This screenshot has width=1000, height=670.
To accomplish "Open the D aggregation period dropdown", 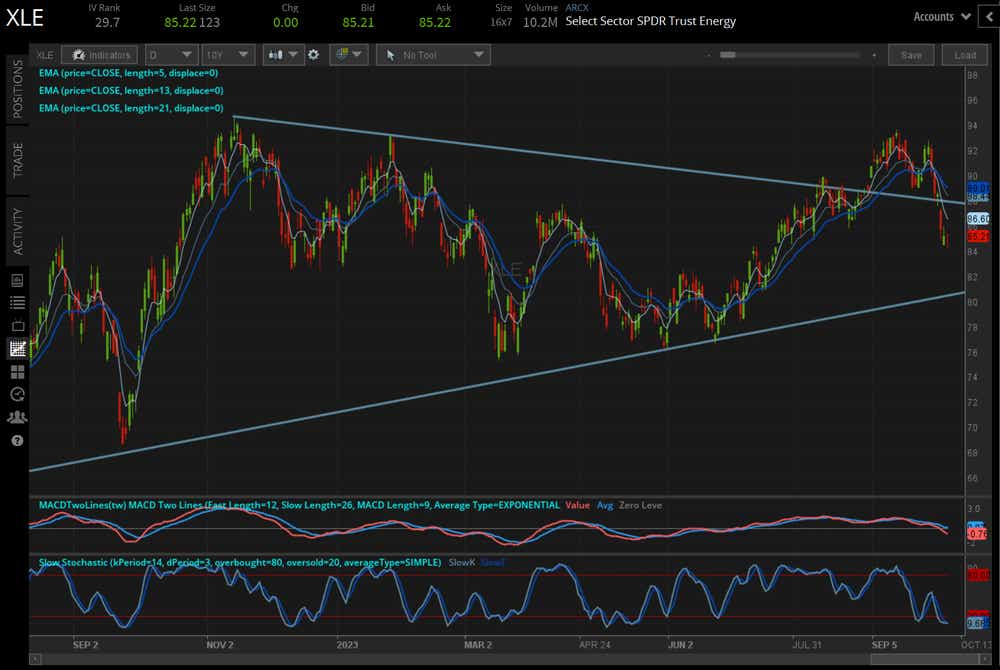I will click(170, 55).
